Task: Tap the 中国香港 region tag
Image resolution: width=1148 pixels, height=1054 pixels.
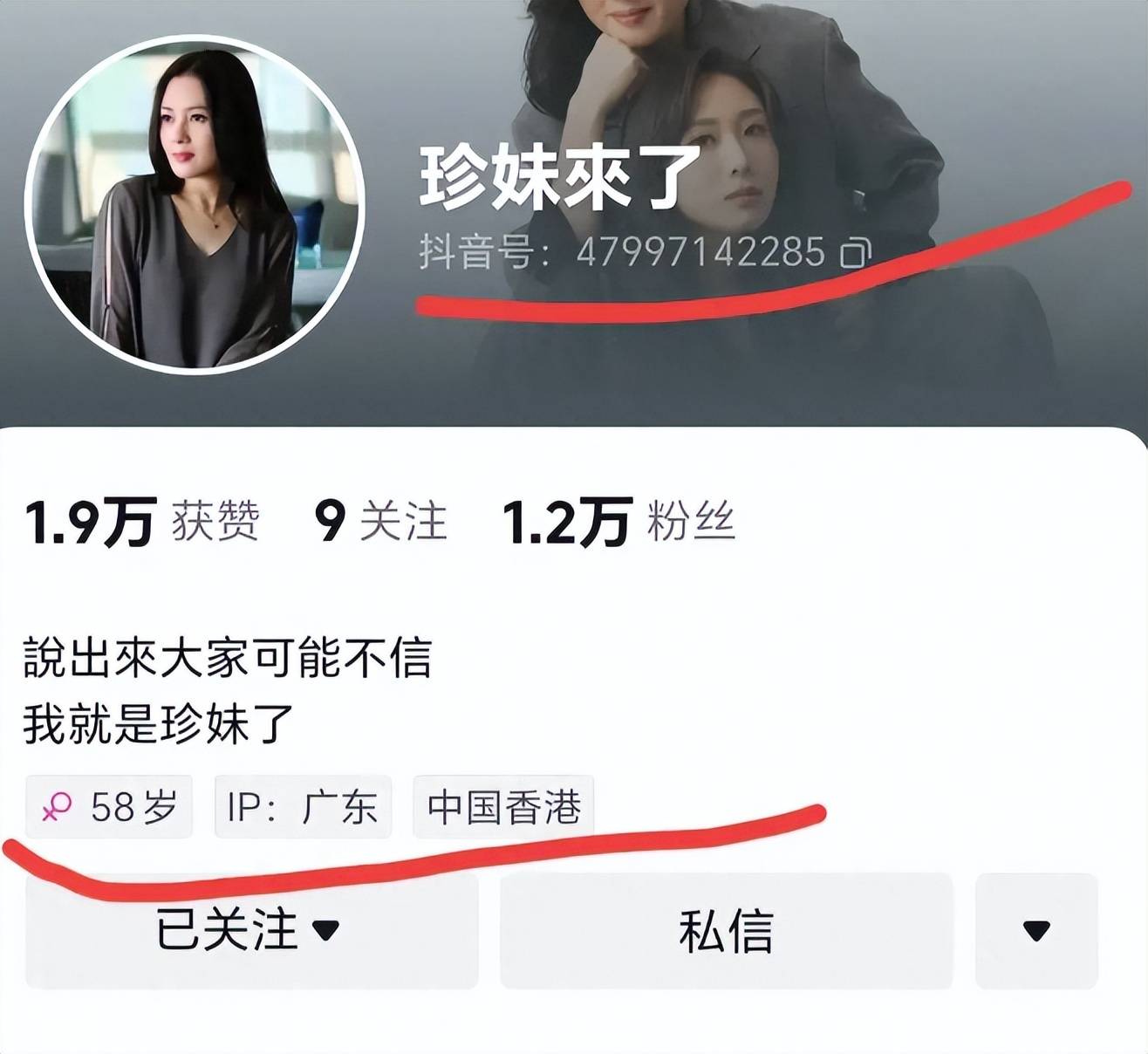Action: click(503, 807)
